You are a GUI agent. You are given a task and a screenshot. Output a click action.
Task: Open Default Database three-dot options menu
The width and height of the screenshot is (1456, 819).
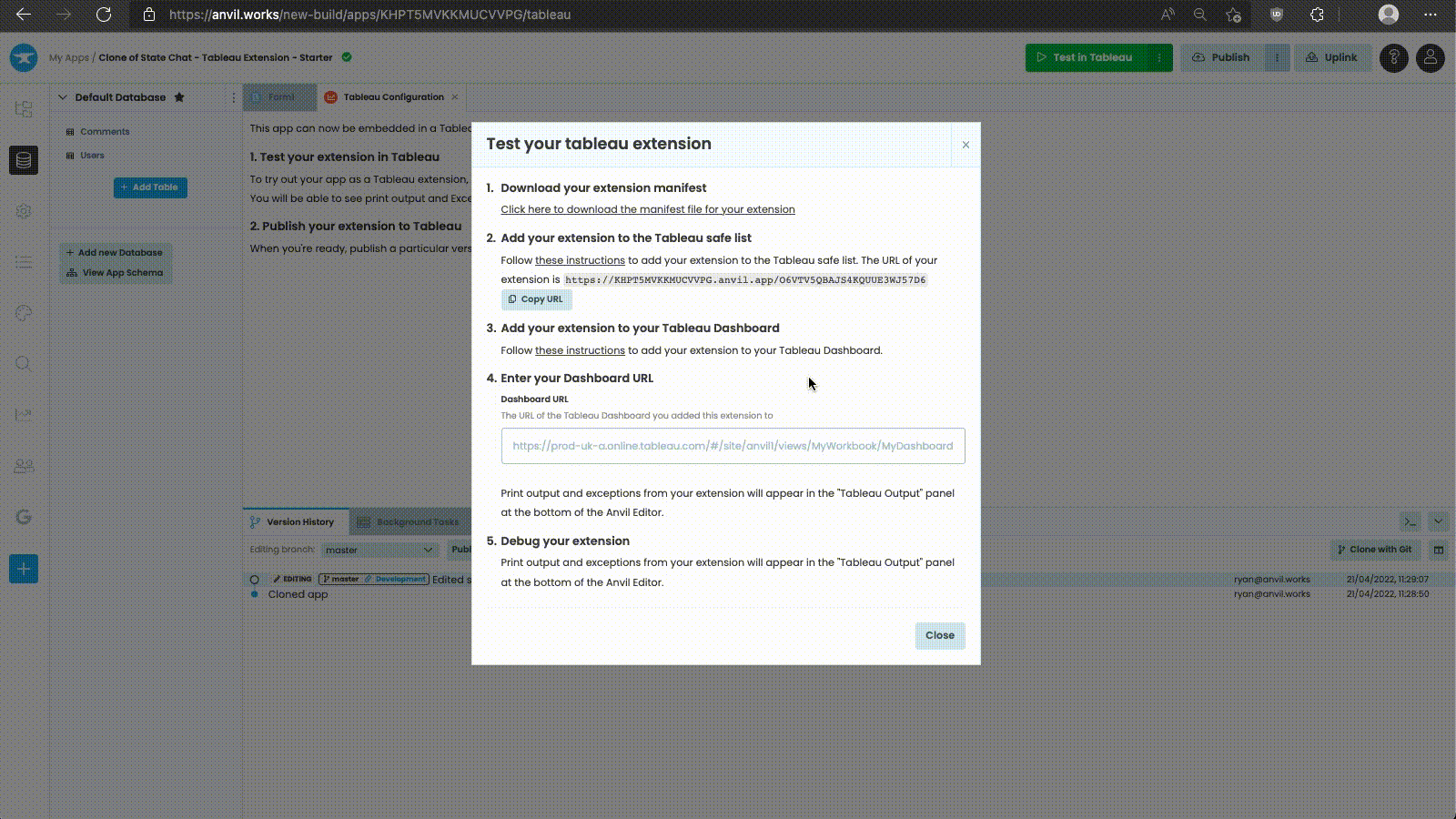233,97
